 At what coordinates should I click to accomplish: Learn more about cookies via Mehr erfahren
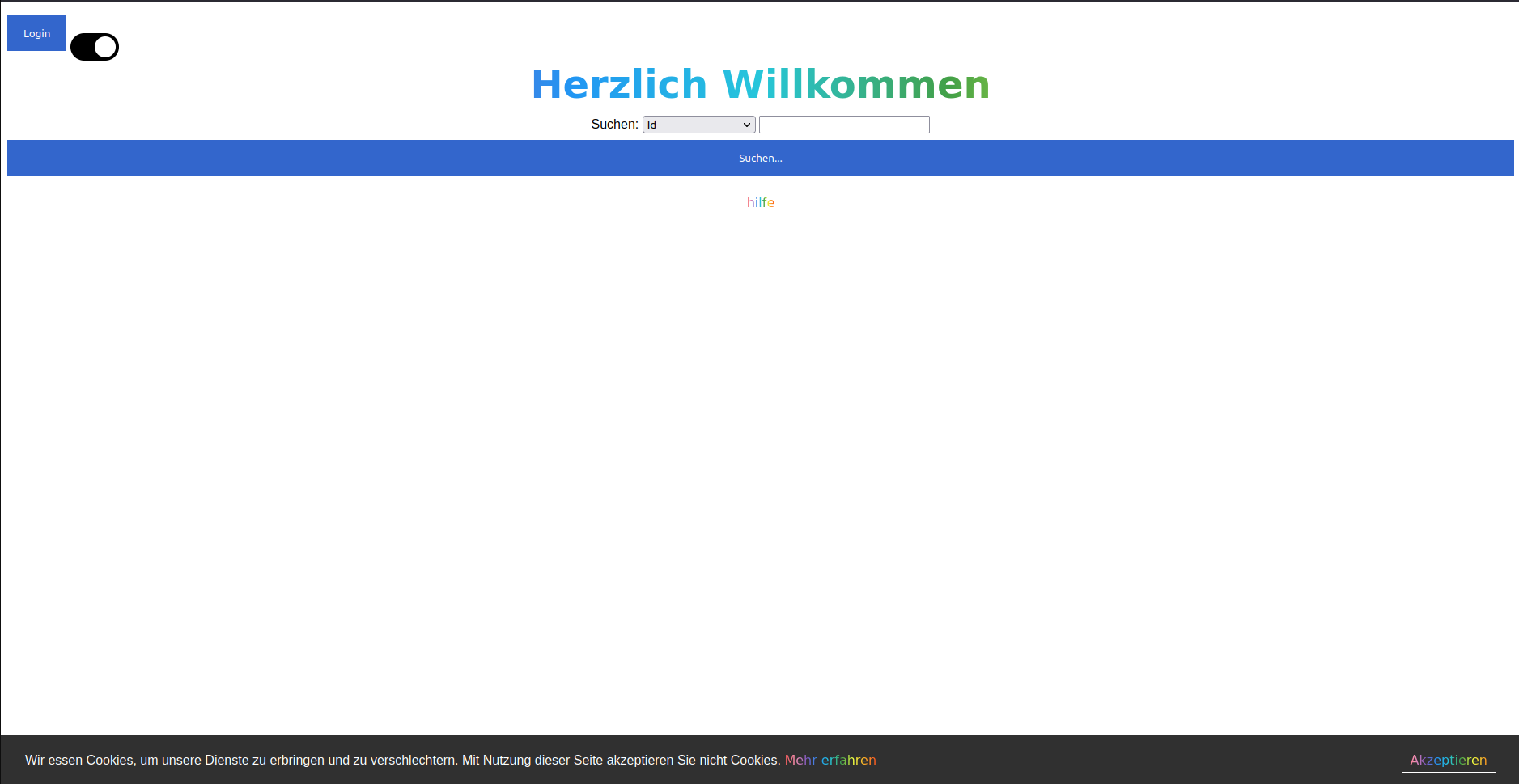(x=830, y=760)
